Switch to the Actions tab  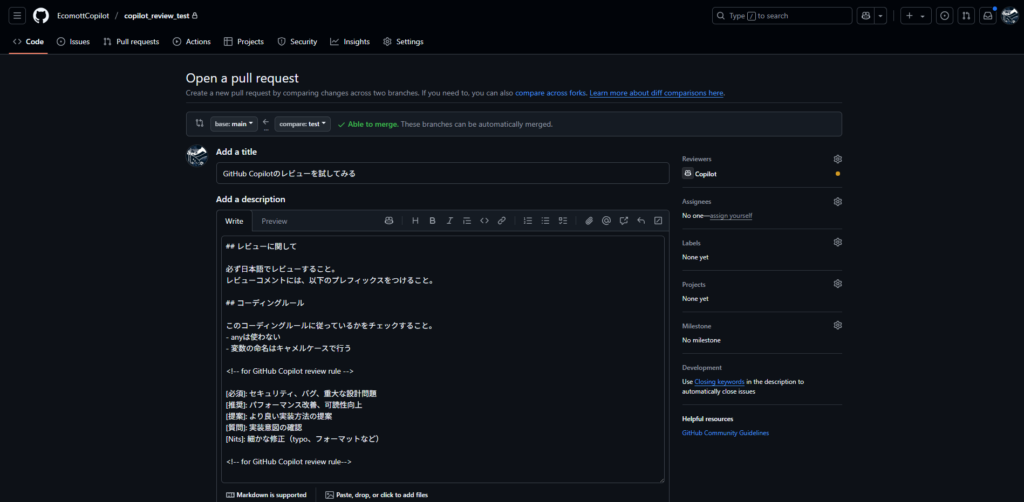pos(191,42)
